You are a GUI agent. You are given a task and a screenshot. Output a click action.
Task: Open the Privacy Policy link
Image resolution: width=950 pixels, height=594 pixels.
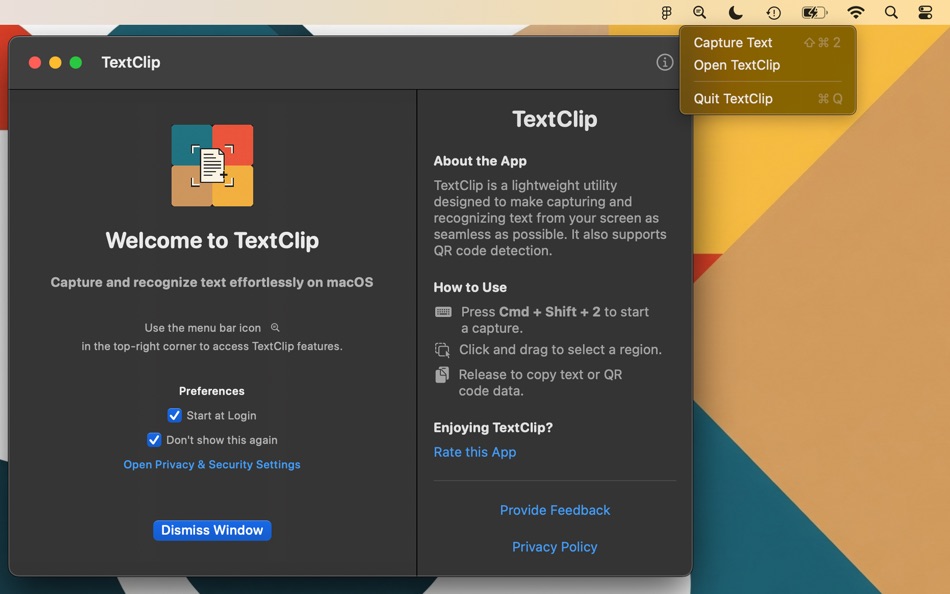point(555,547)
